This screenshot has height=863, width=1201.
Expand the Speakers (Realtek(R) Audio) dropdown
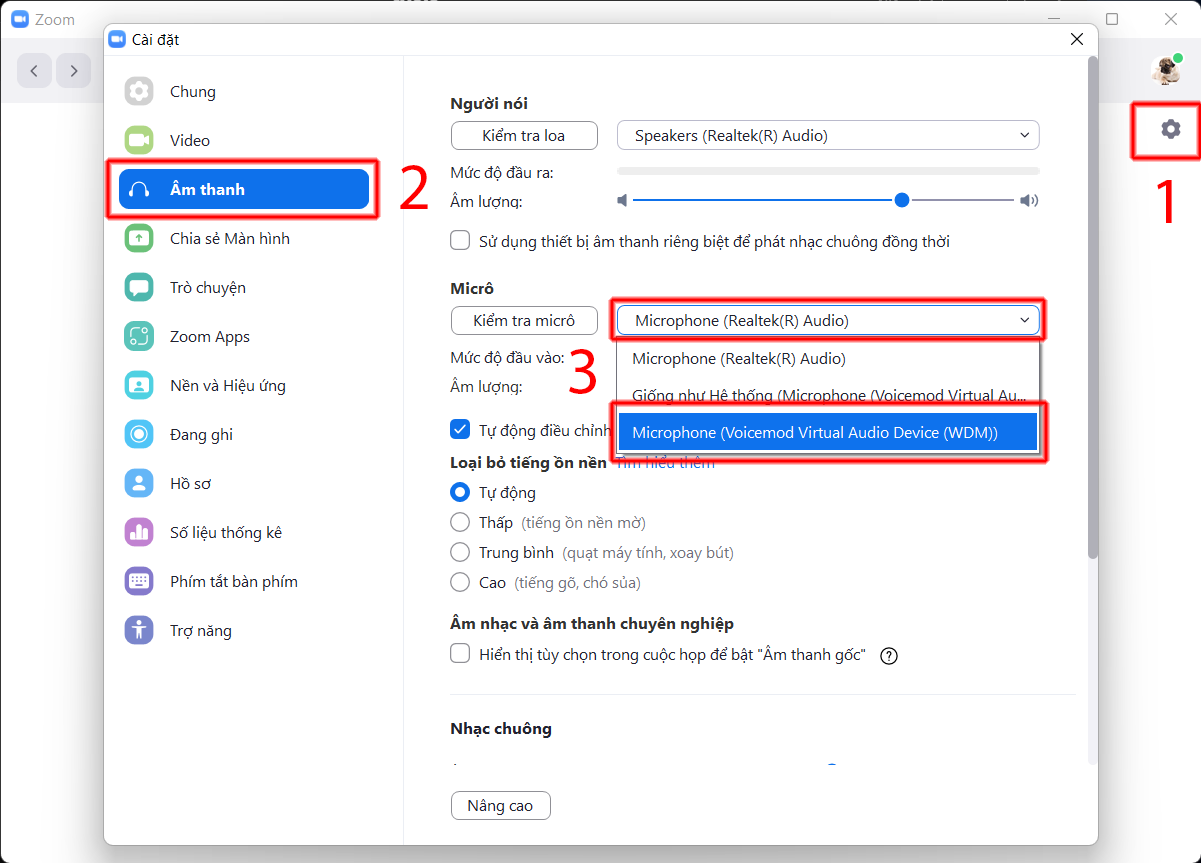point(828,136)
